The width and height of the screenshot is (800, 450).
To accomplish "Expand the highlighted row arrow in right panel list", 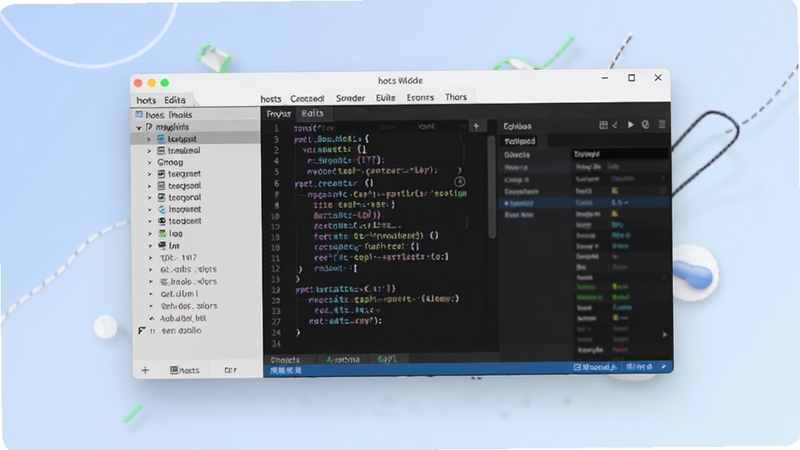I will pos(506,203).
